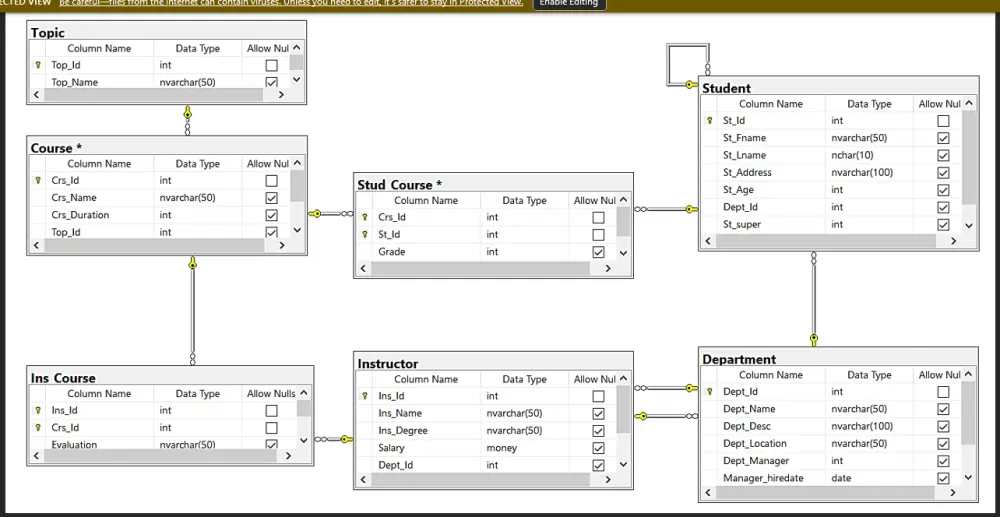
Task: Uncheck Allow Nulls for Grade in Stud_Course
Action: tap(598, 252)
